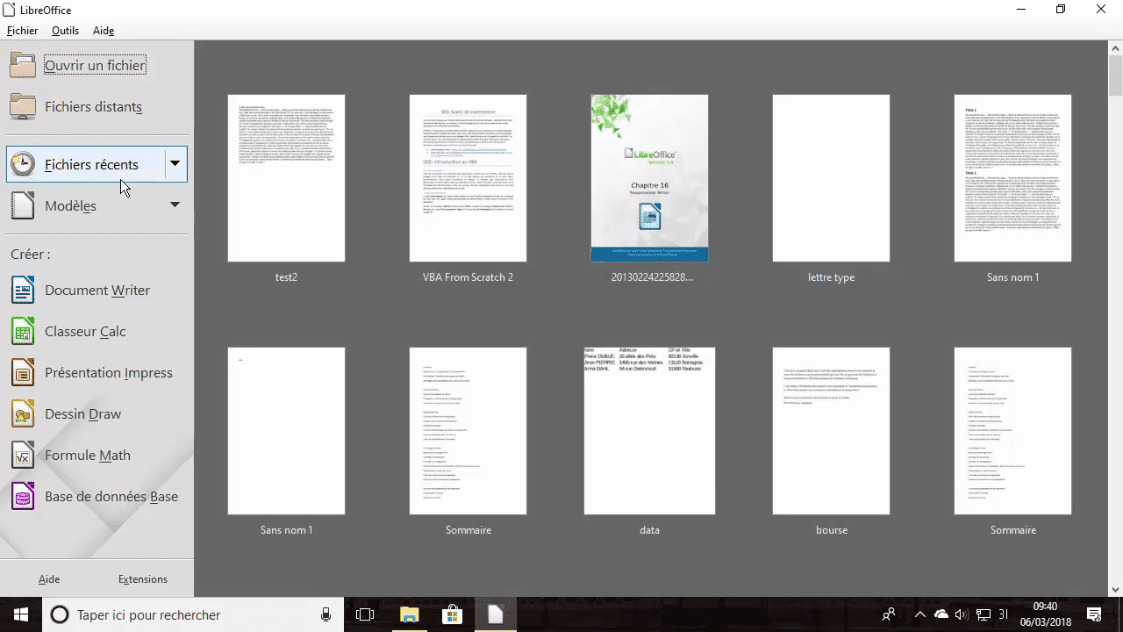
Task: Click the Base de données Base icon
Action: [22, 497]
